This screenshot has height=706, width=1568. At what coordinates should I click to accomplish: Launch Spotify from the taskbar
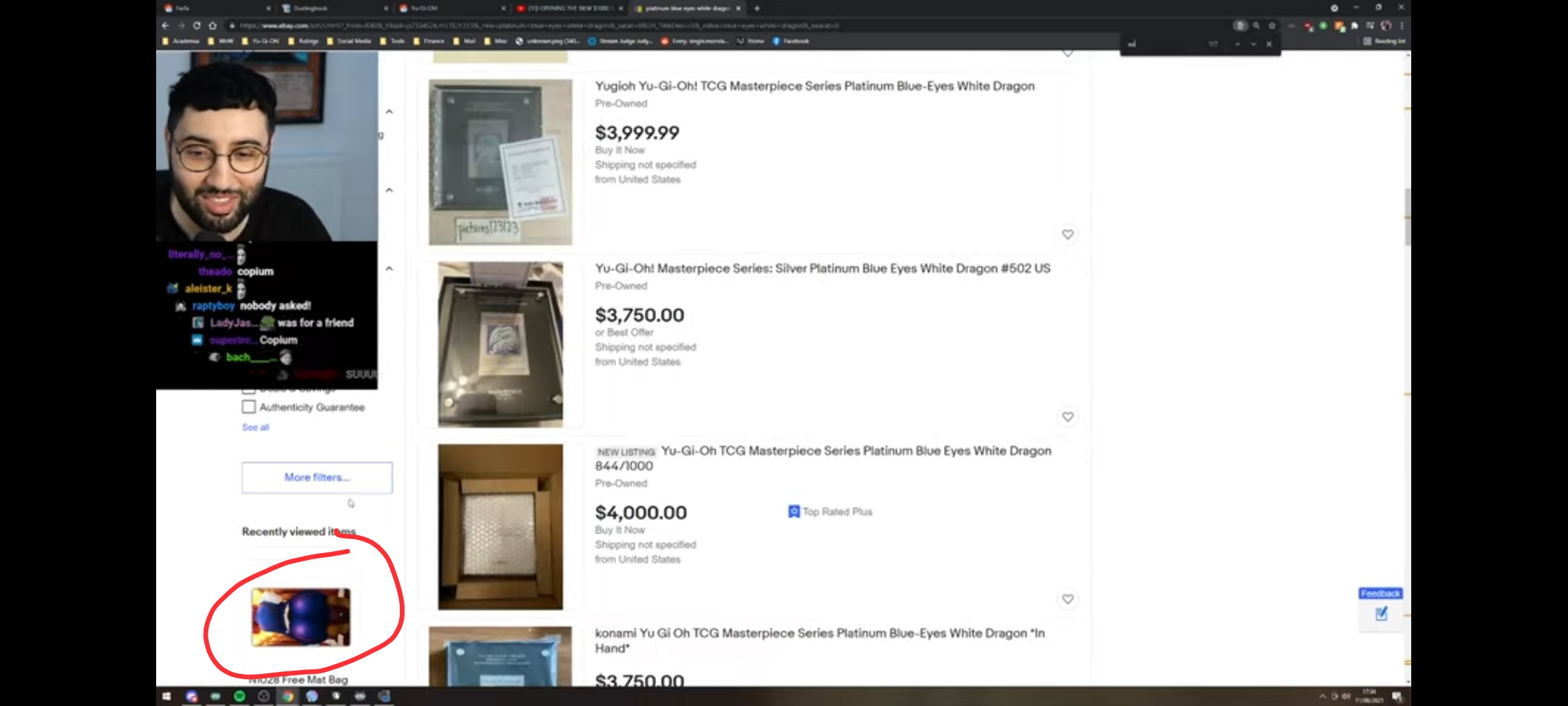[x=239, y=696]
